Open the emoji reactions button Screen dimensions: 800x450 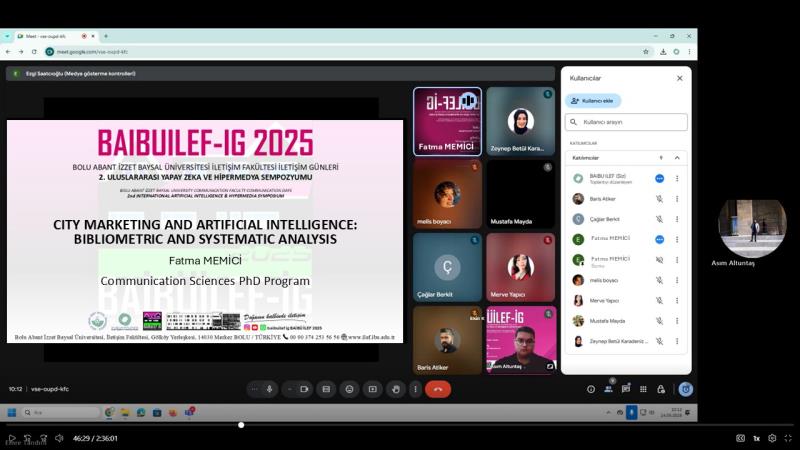[349, 389]
